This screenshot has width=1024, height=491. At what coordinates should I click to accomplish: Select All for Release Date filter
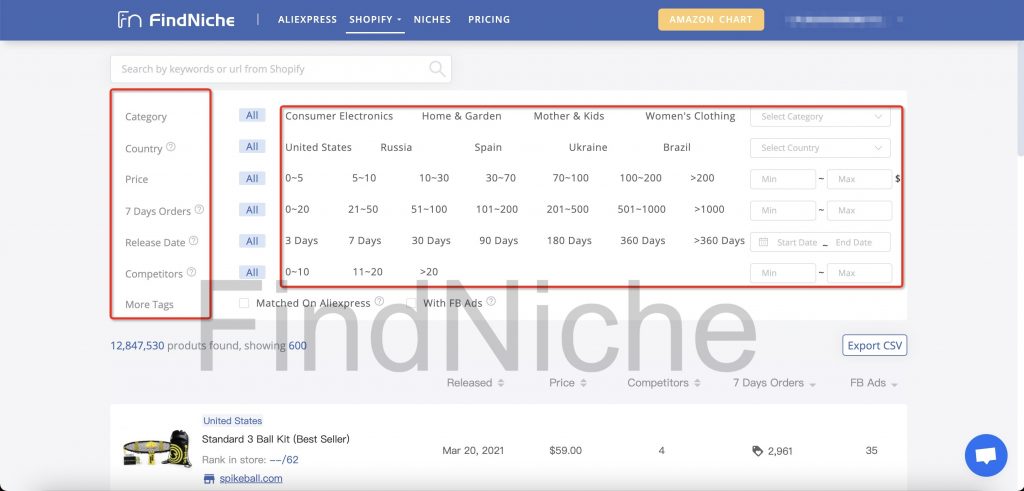[x=252, y=241]
